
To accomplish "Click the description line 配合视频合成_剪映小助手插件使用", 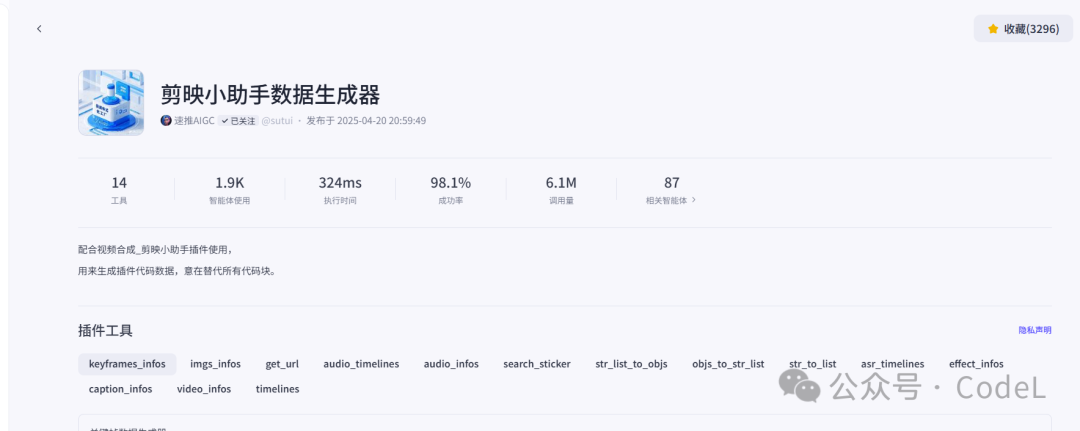I will click(156, 249).
